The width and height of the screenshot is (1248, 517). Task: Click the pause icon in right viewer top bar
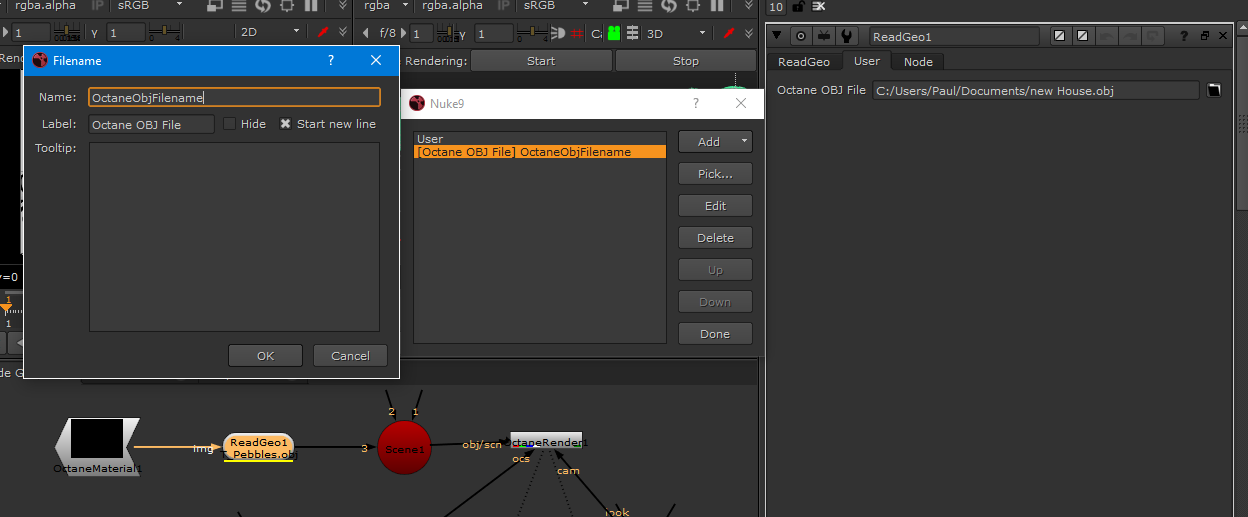tap(716, 6)
